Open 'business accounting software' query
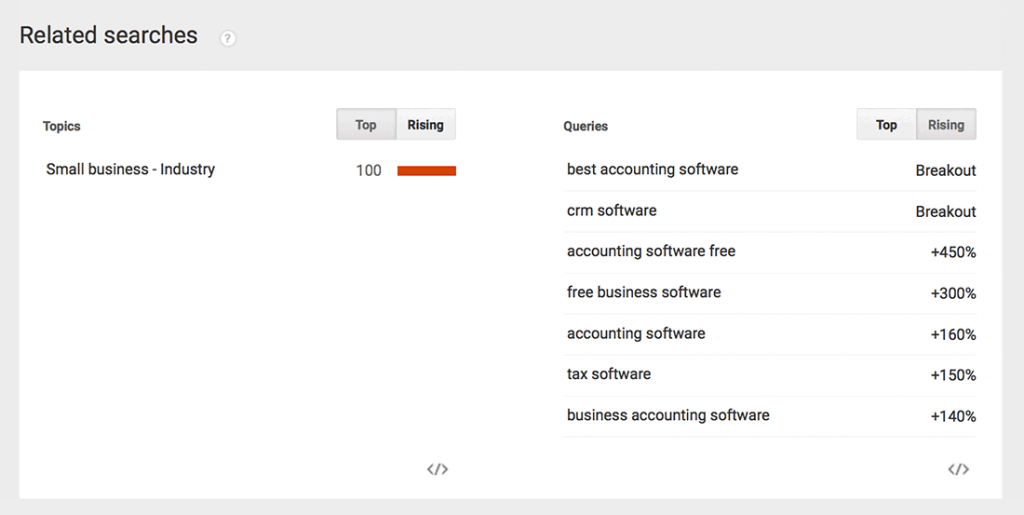1024x515 pixels. (668, 415)
